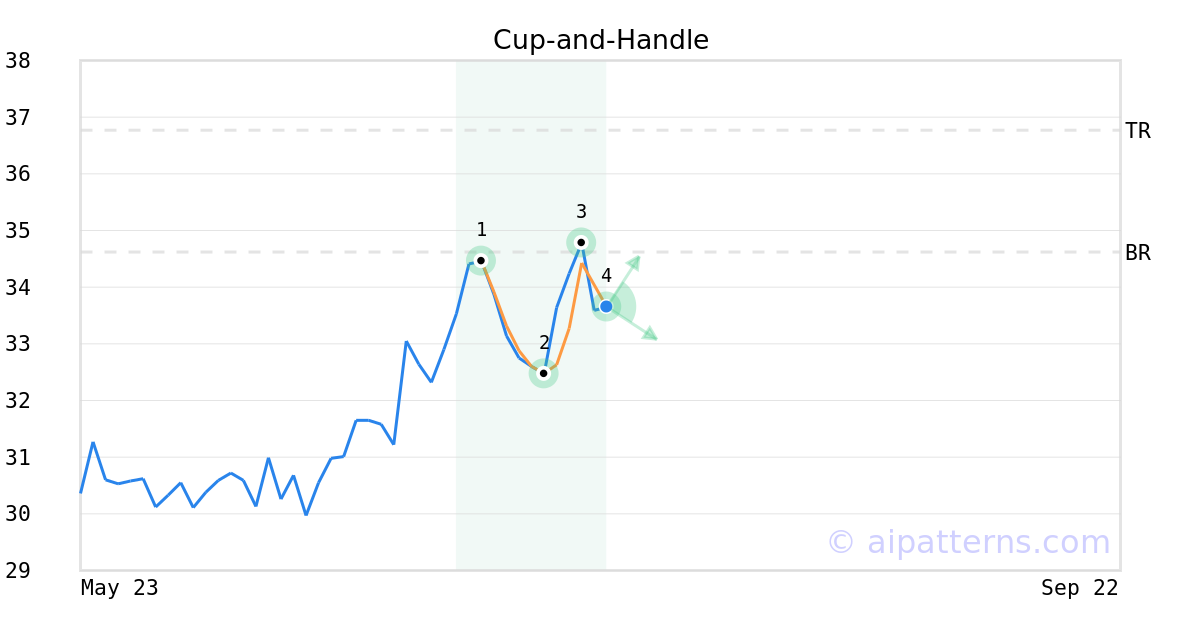This screenshot has height=630, width=1200.
Task: Click the number 4 annotation label
Action: point(606,276)
